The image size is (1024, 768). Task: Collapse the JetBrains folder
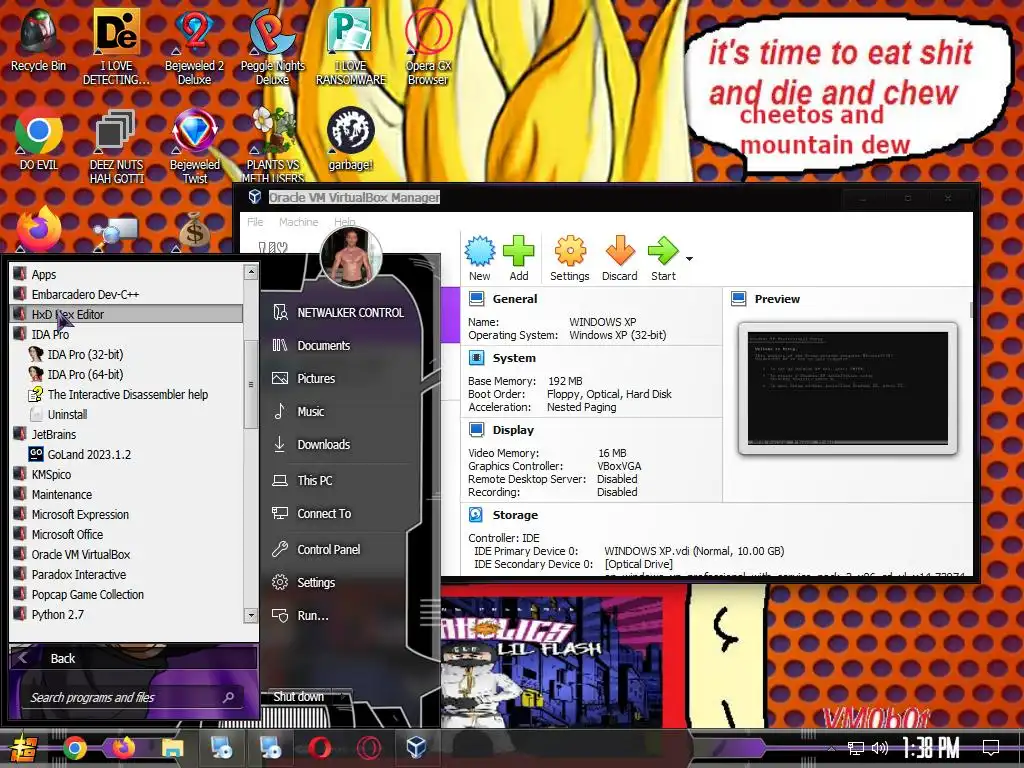[x=127, y=434]
